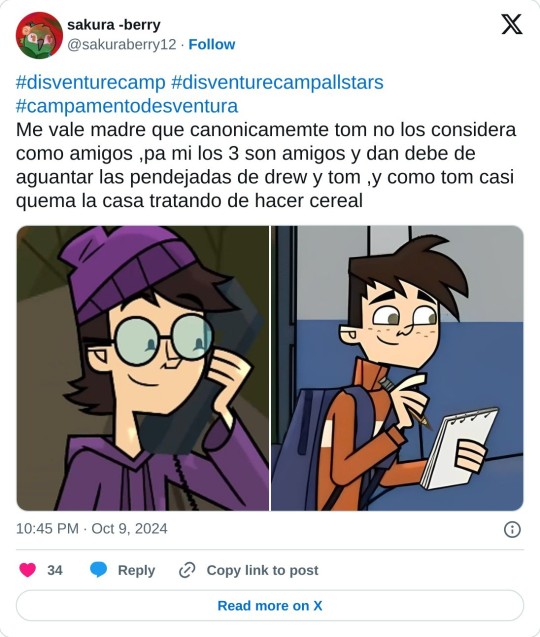
Task: View the purple beanie character image
Action: tap(143, 368)
